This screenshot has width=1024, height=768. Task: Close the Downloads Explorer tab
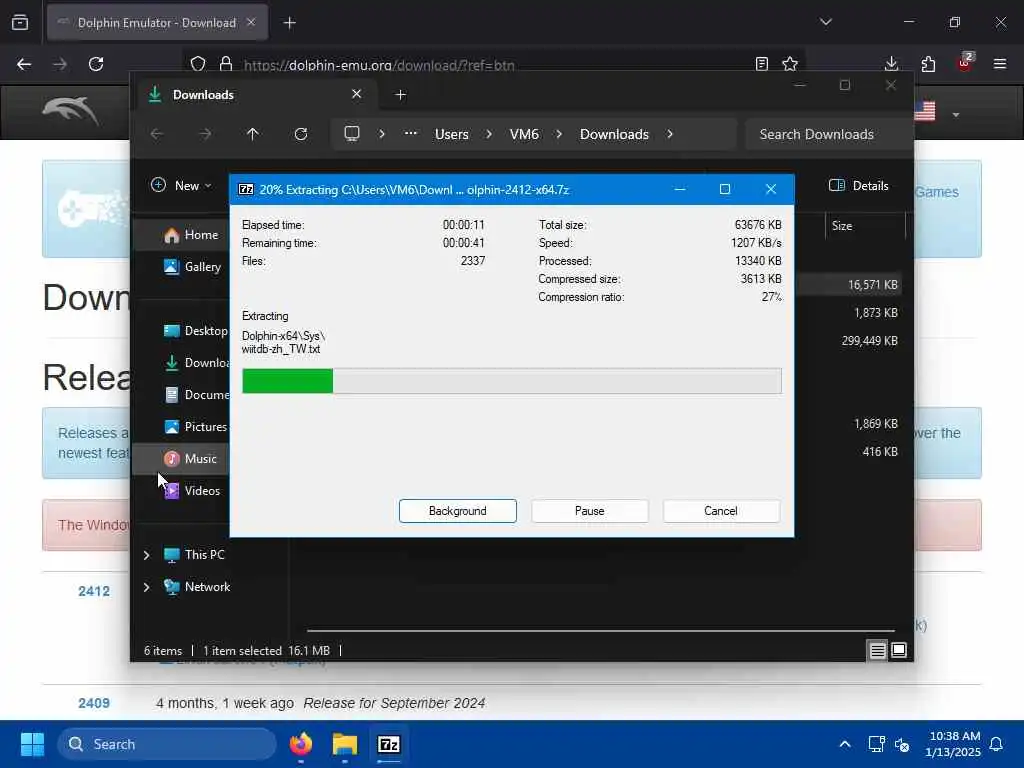coord(357,94)
